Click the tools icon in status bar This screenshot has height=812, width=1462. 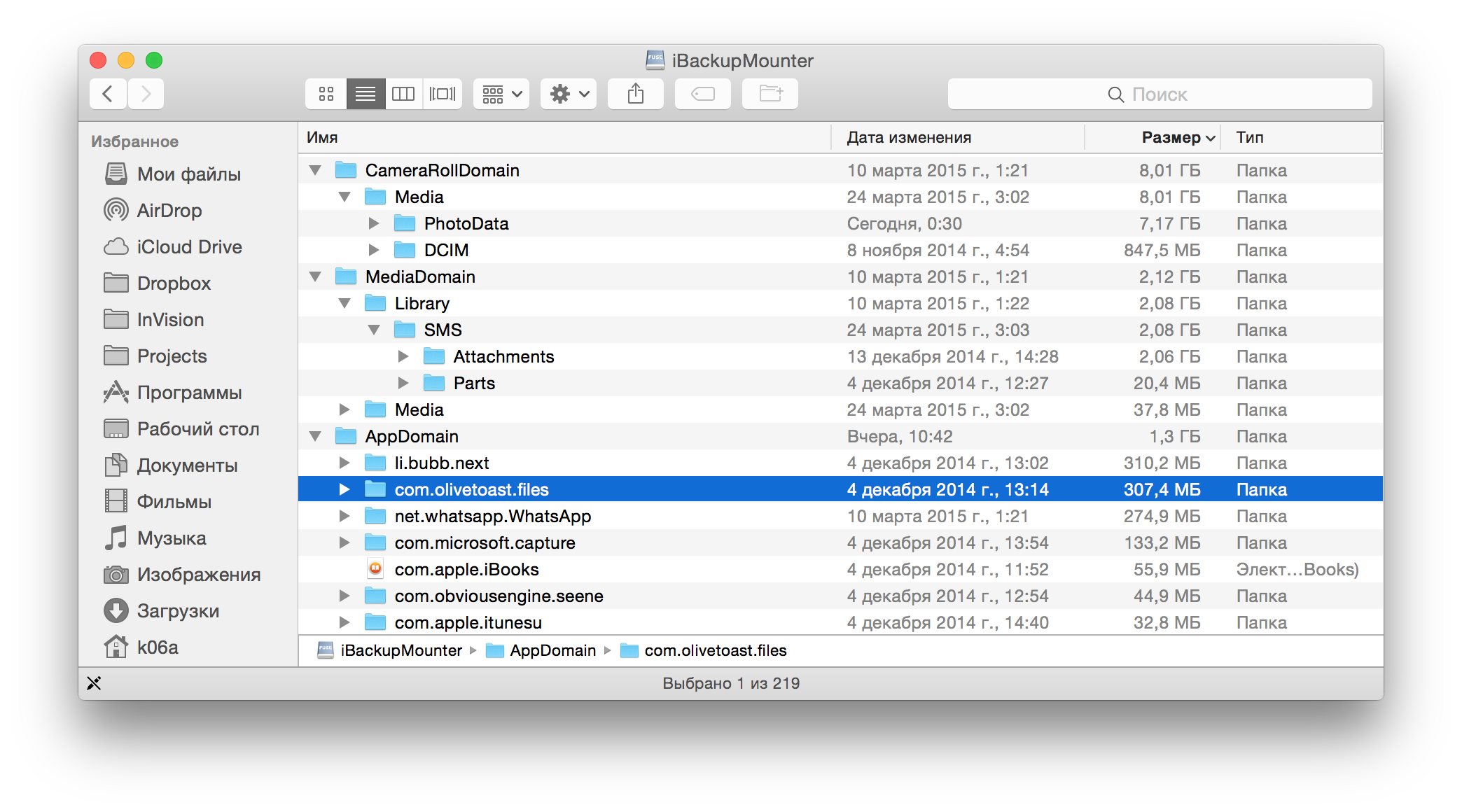[94, 683]
